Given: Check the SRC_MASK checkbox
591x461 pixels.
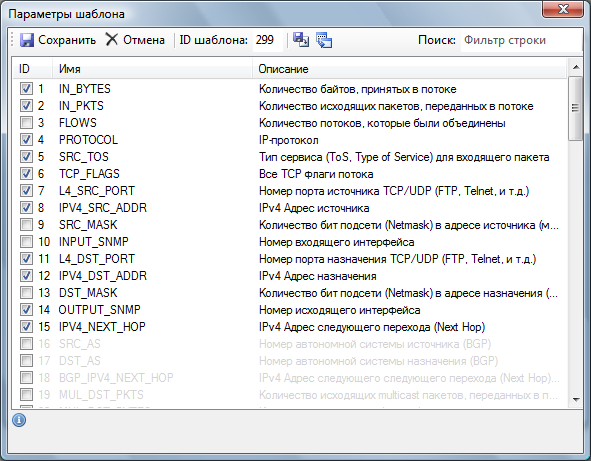Looking at the screenshot, I should pos(26,225).
